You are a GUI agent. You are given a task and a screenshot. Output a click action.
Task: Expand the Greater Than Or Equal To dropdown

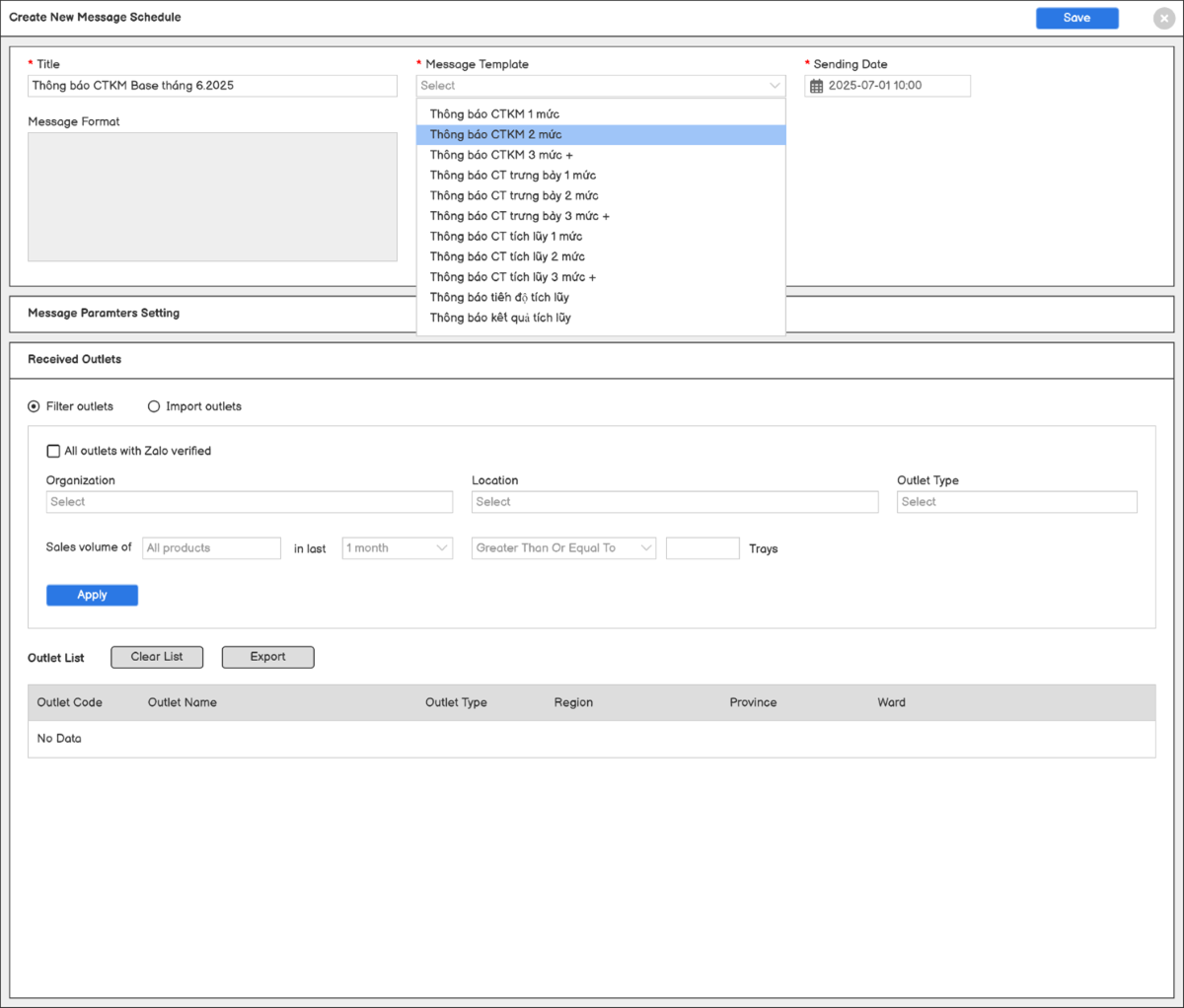(x=563, y=548)
